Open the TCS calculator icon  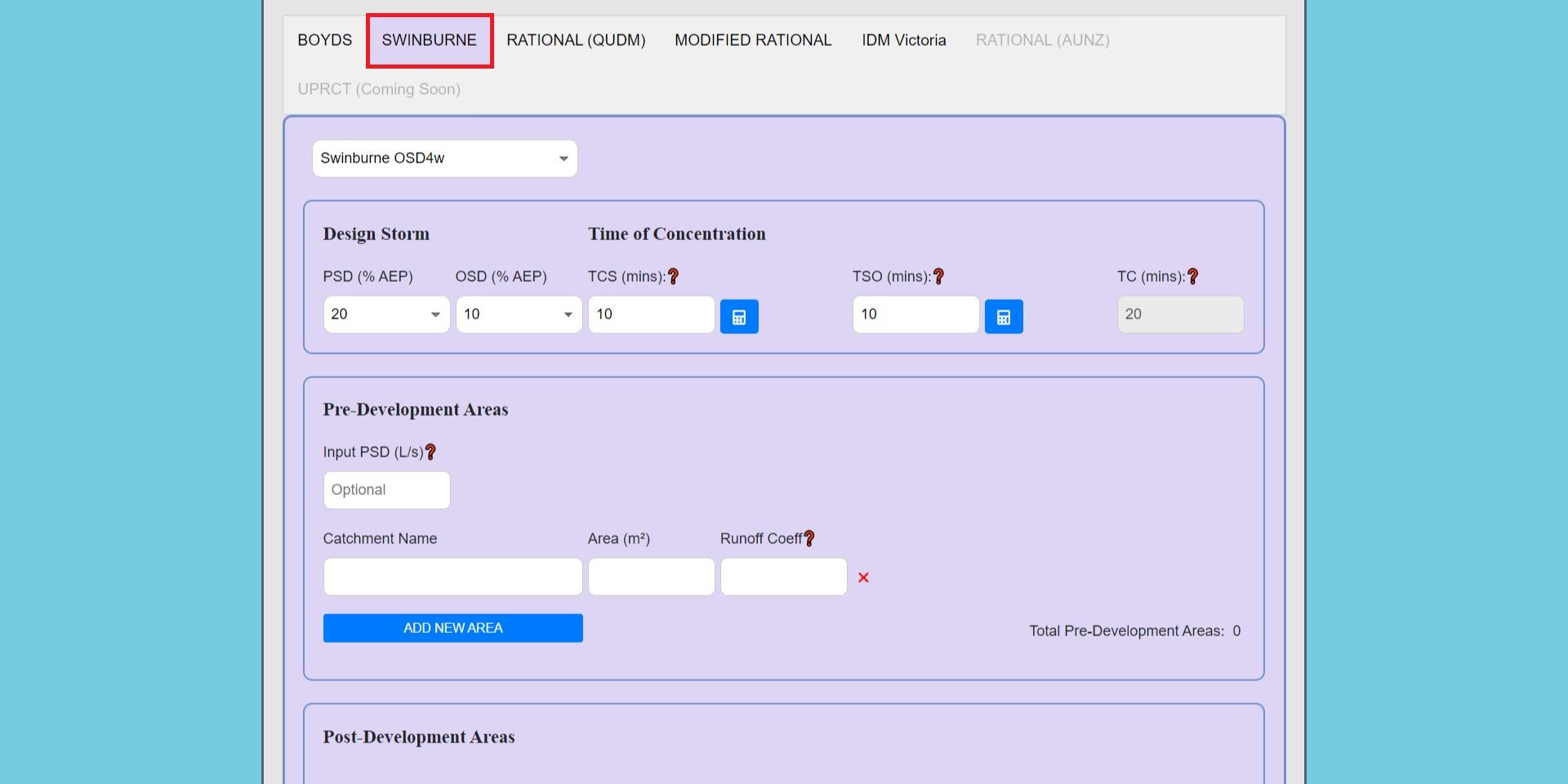(x=739, y=317)
